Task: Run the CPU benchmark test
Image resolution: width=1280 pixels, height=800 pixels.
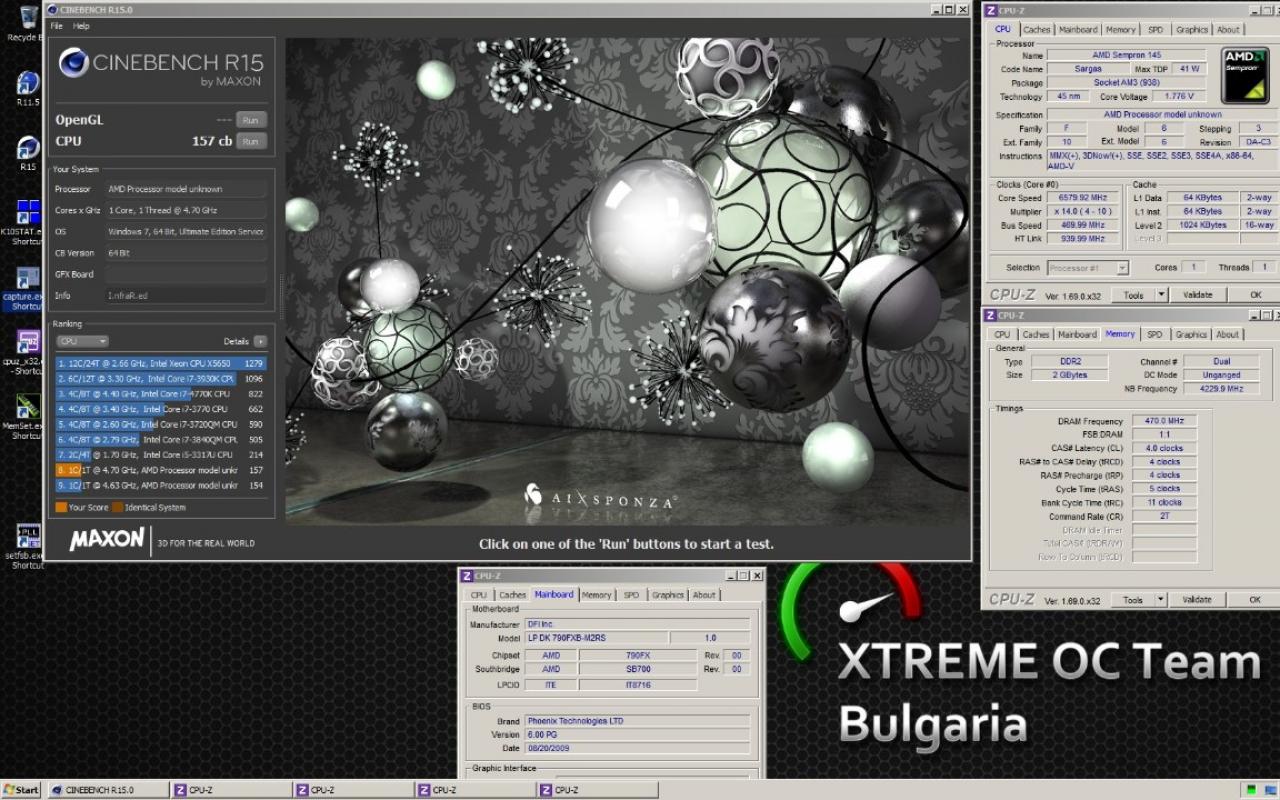Action: pyautogui.click(x=251, y=141)
